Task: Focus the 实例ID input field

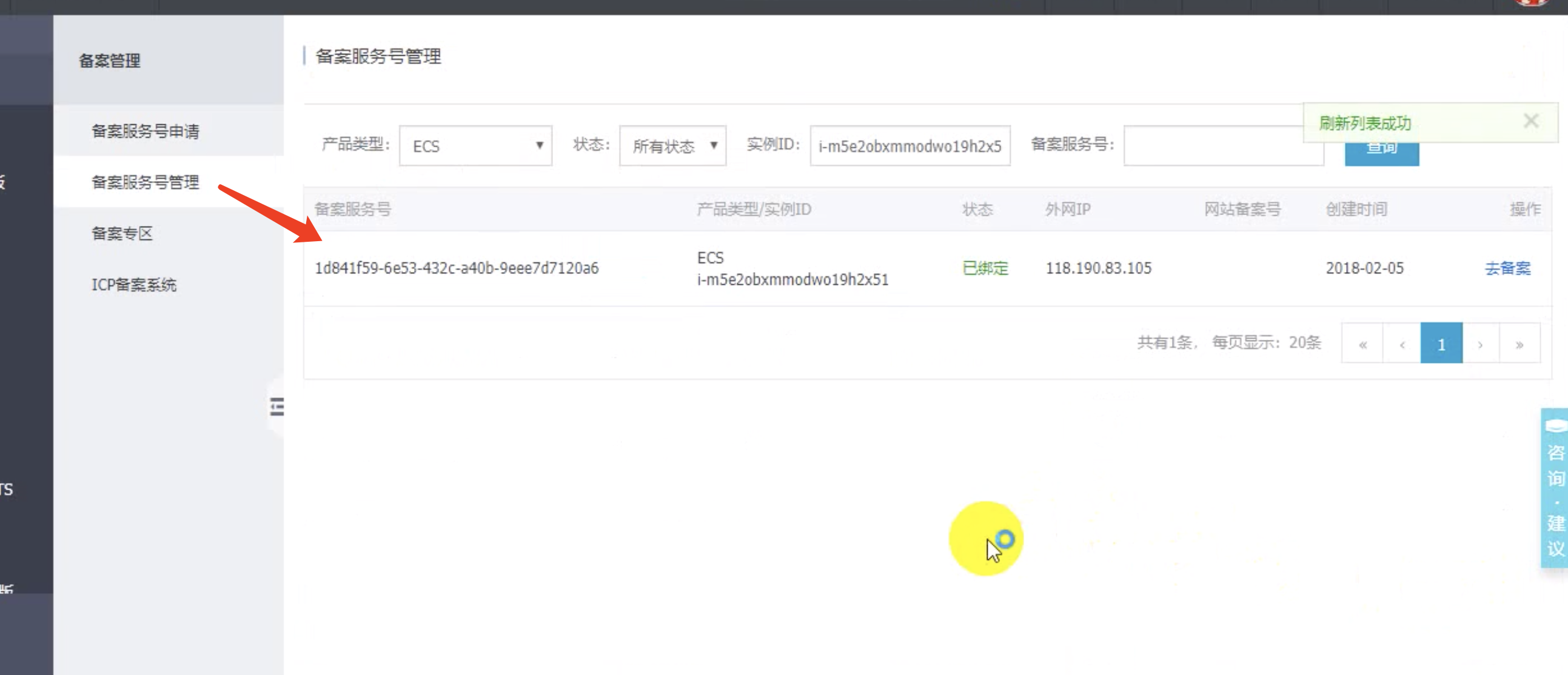Action: coord(910,146)
